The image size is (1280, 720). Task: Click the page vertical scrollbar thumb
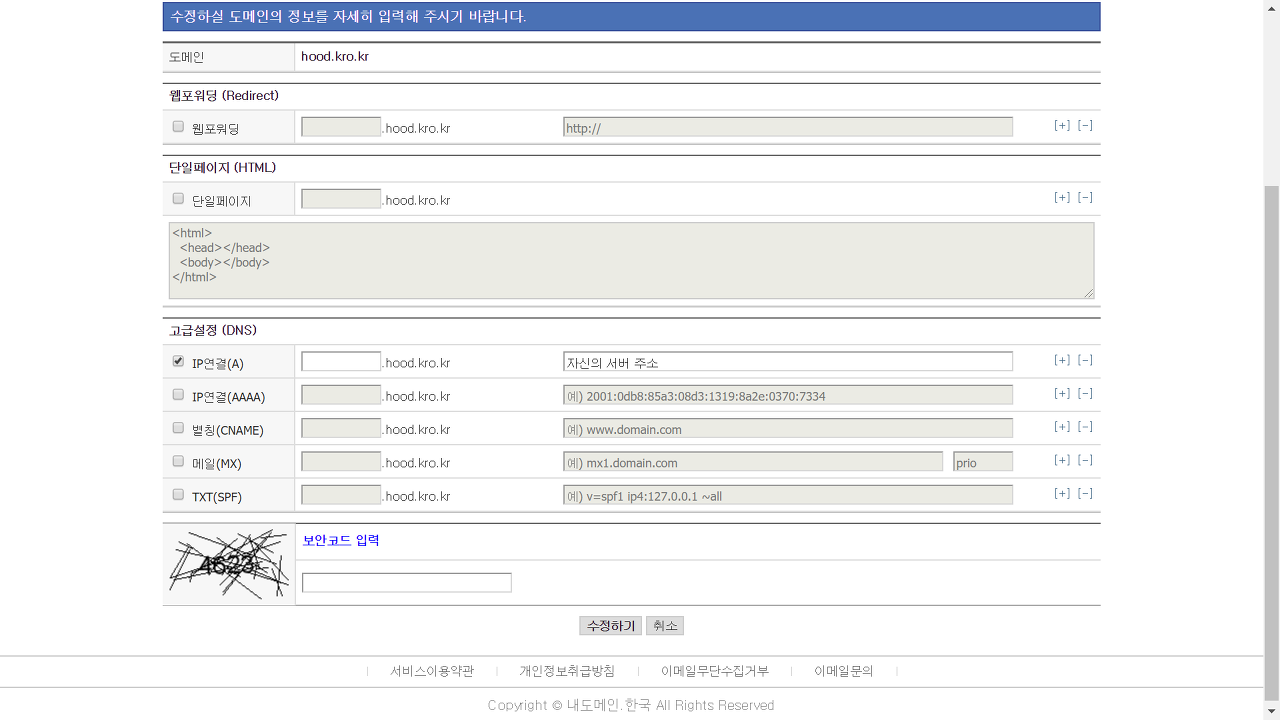[1271, 444]
